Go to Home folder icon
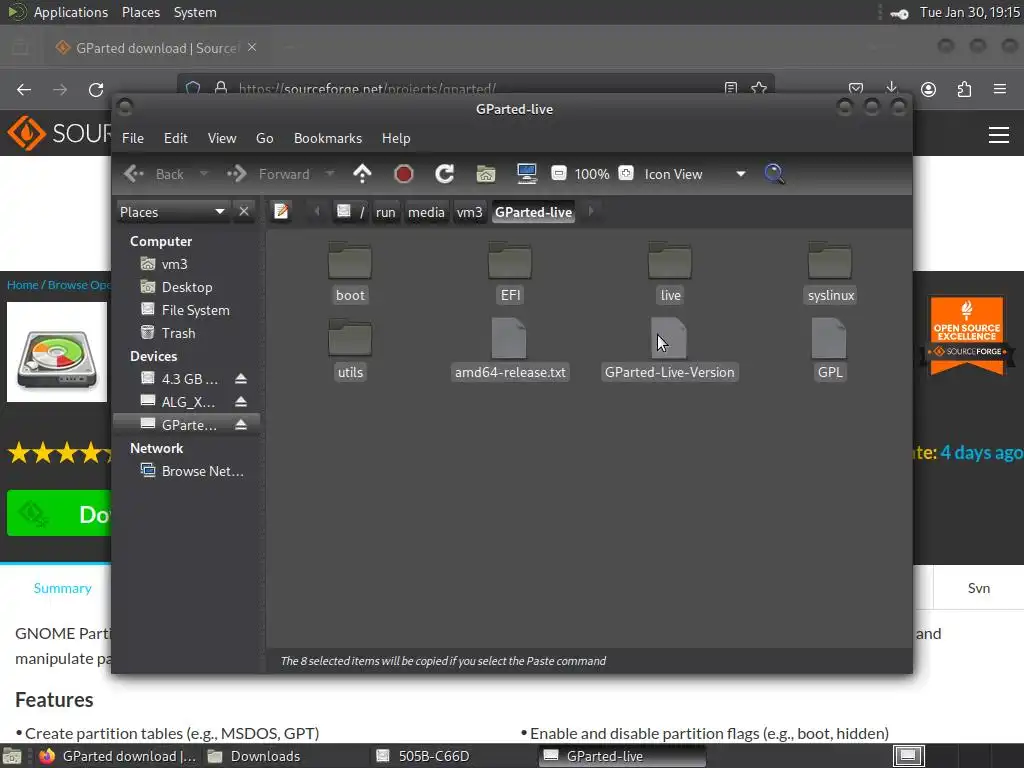1024x768 pixels. pos(486,174)
